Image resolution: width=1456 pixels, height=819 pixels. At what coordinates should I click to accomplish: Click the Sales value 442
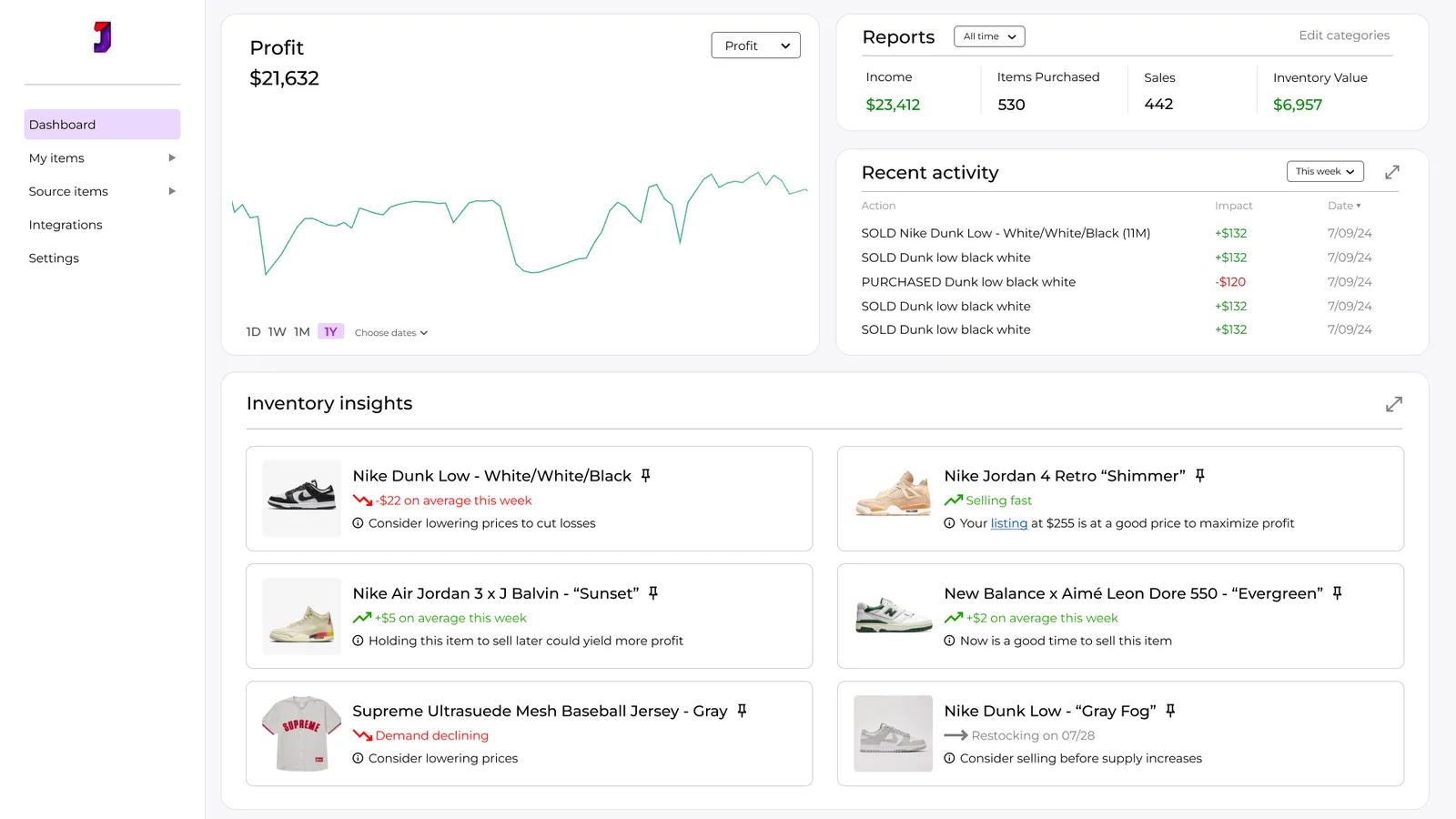point(1158,104)
